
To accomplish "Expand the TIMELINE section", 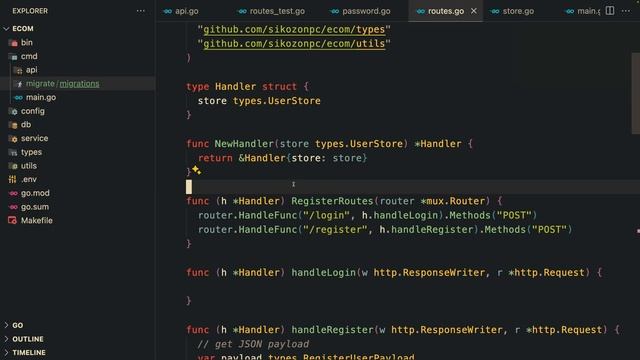I will 6,352.
